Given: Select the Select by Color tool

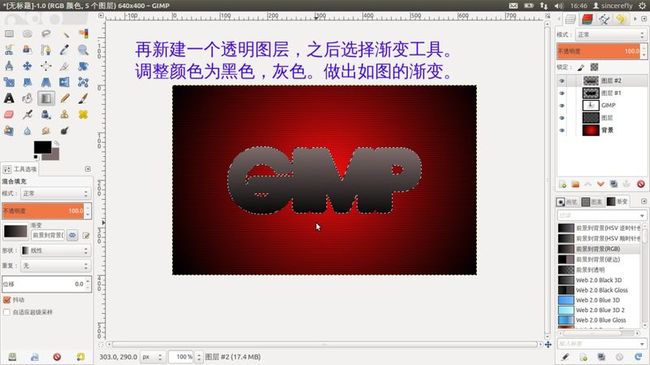Looking at the screenshot, I should click(83, 34).
